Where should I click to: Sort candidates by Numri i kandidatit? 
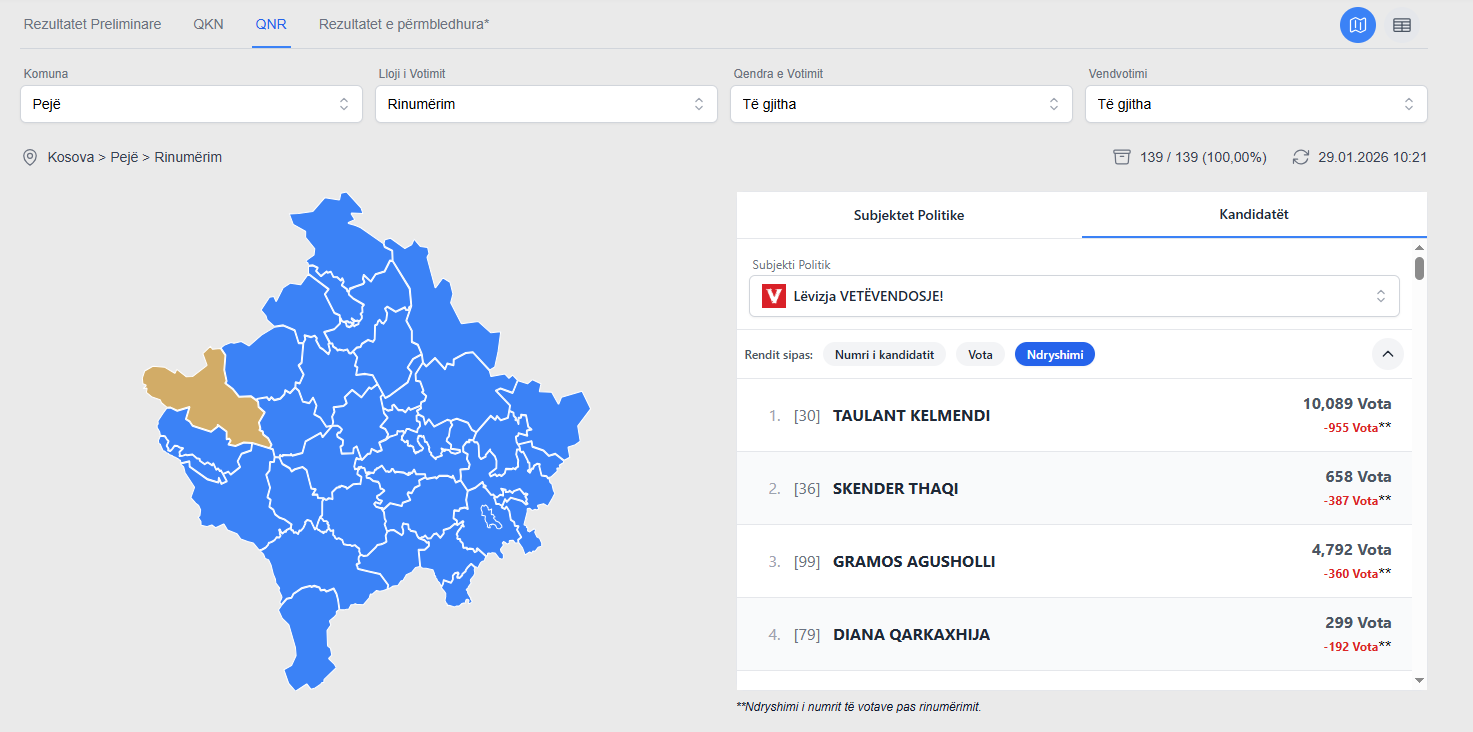884,354
